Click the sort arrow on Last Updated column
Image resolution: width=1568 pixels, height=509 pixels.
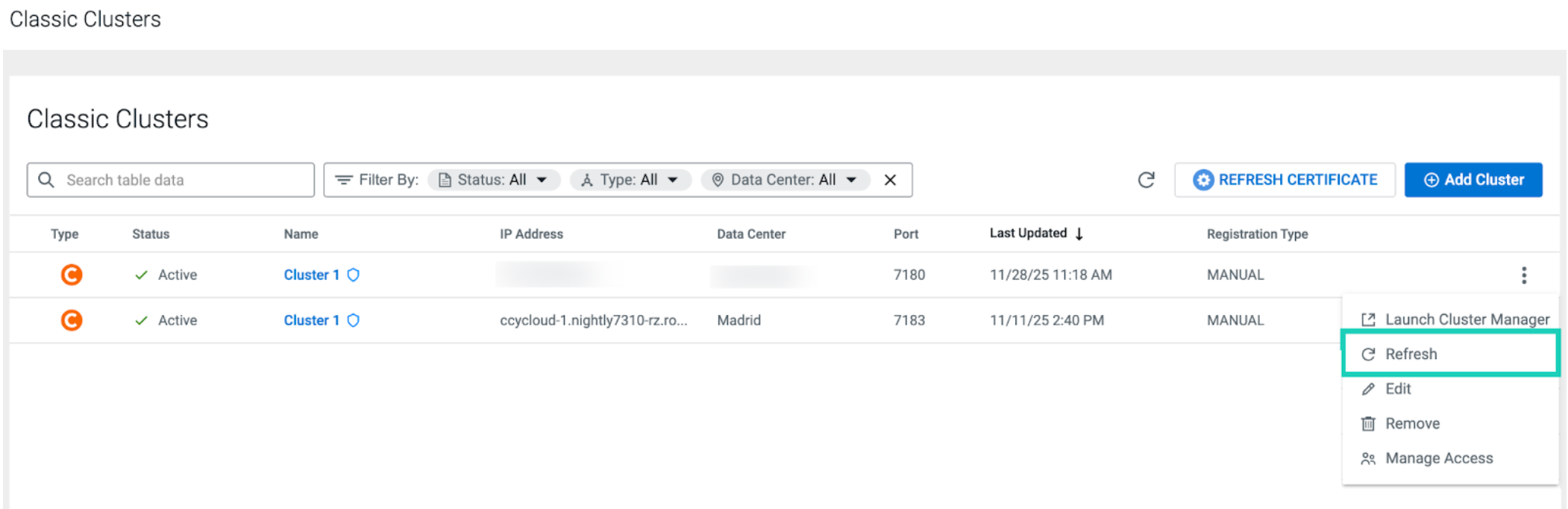[1079, 234]
